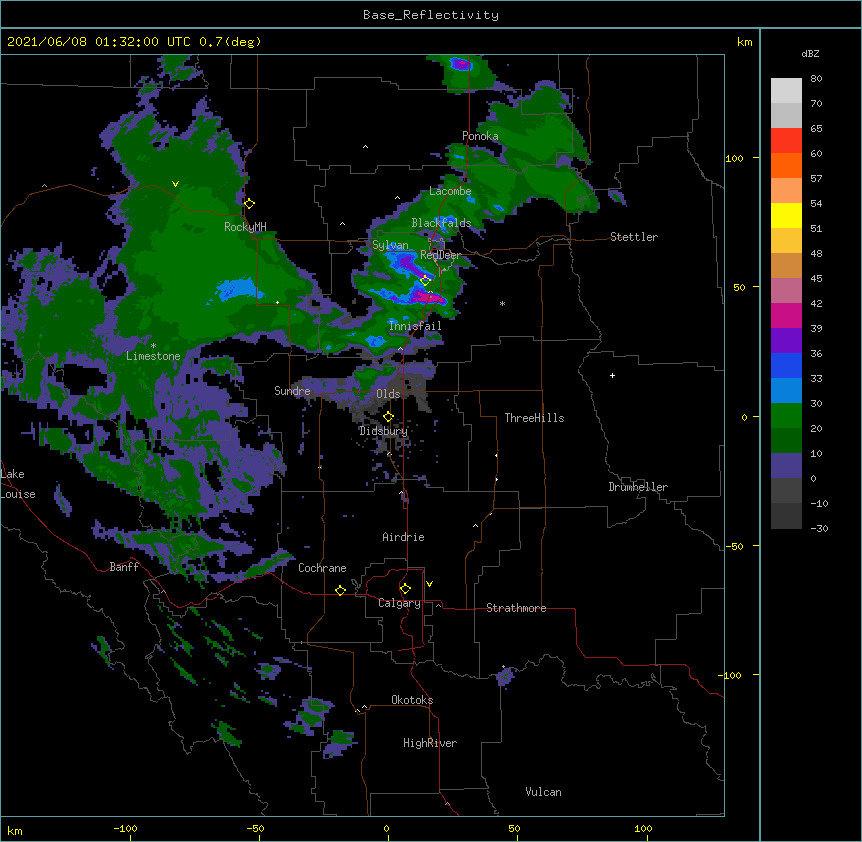The height and width of the screenshot is (842, 862).
Task: Click the dBZ legend heading
Action: (x=810, y=53)
